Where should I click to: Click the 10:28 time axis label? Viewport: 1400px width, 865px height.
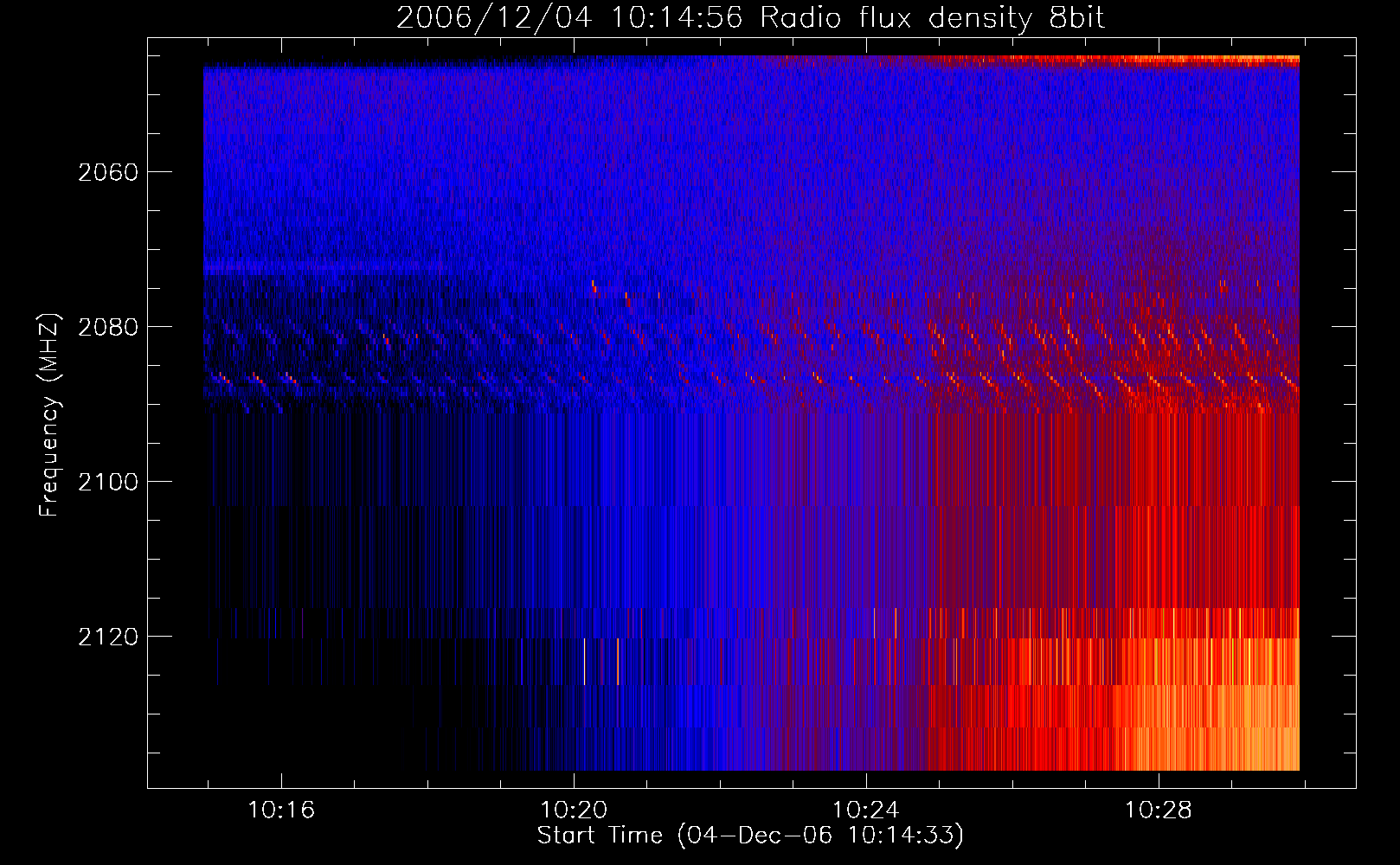tap(1158, 811)
